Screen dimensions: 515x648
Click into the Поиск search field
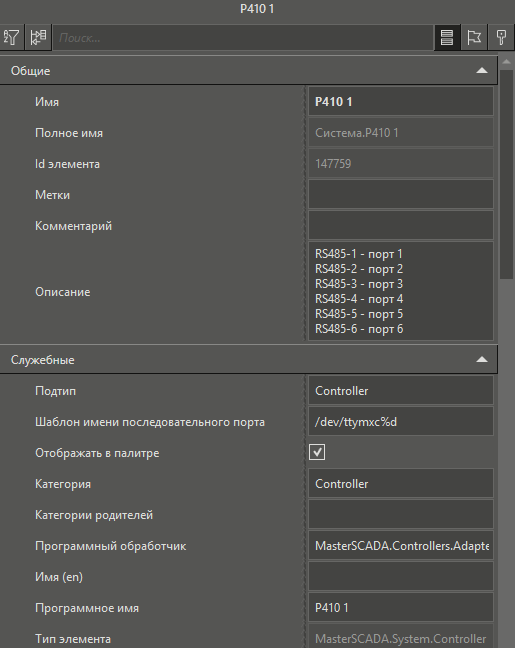point(243,38)
